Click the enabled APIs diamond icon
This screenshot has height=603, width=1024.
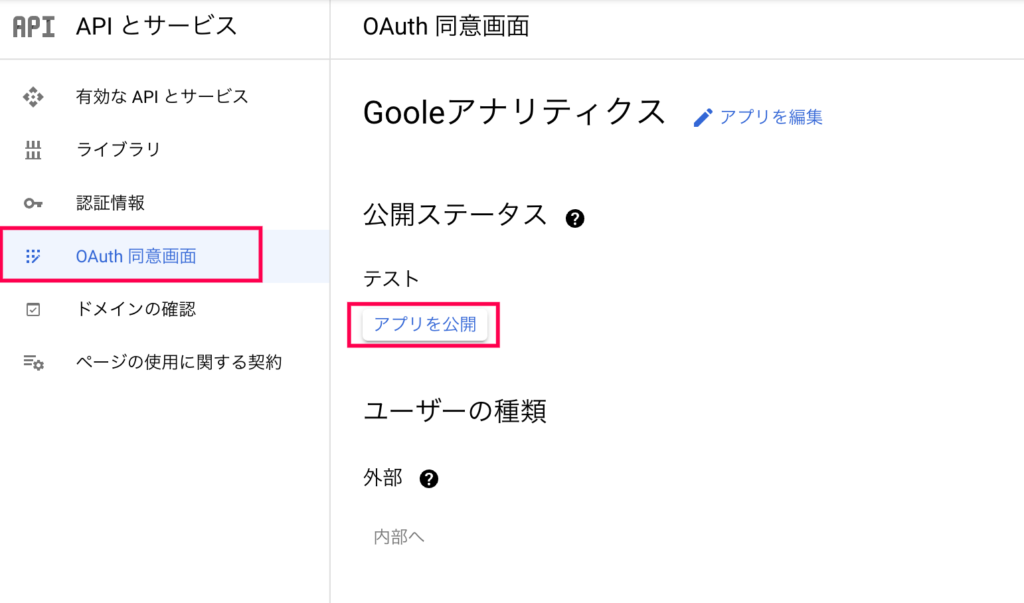[x=33, y=97]
